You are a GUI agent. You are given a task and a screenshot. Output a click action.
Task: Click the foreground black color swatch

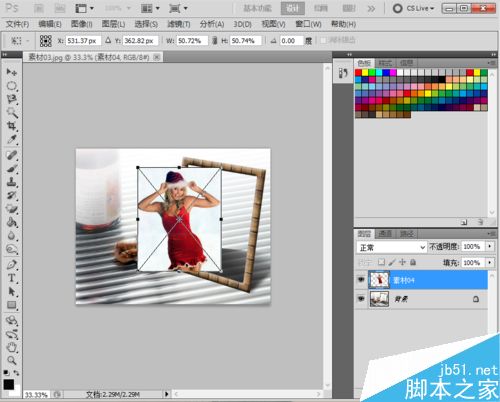9,384
